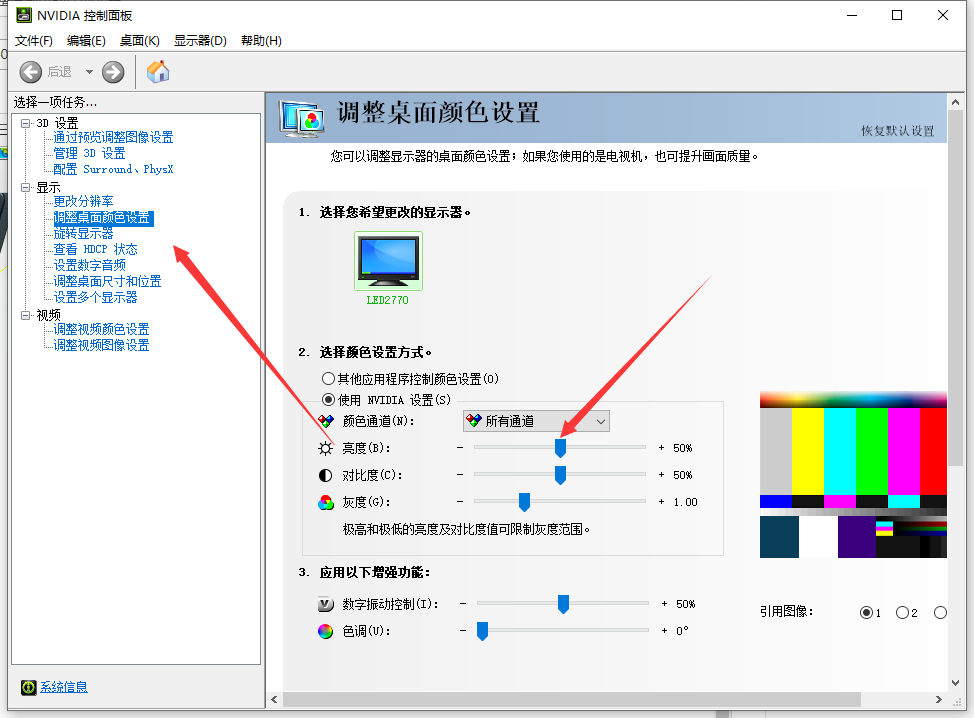
Task: Click the 系统信息 link
Action: 63,687
